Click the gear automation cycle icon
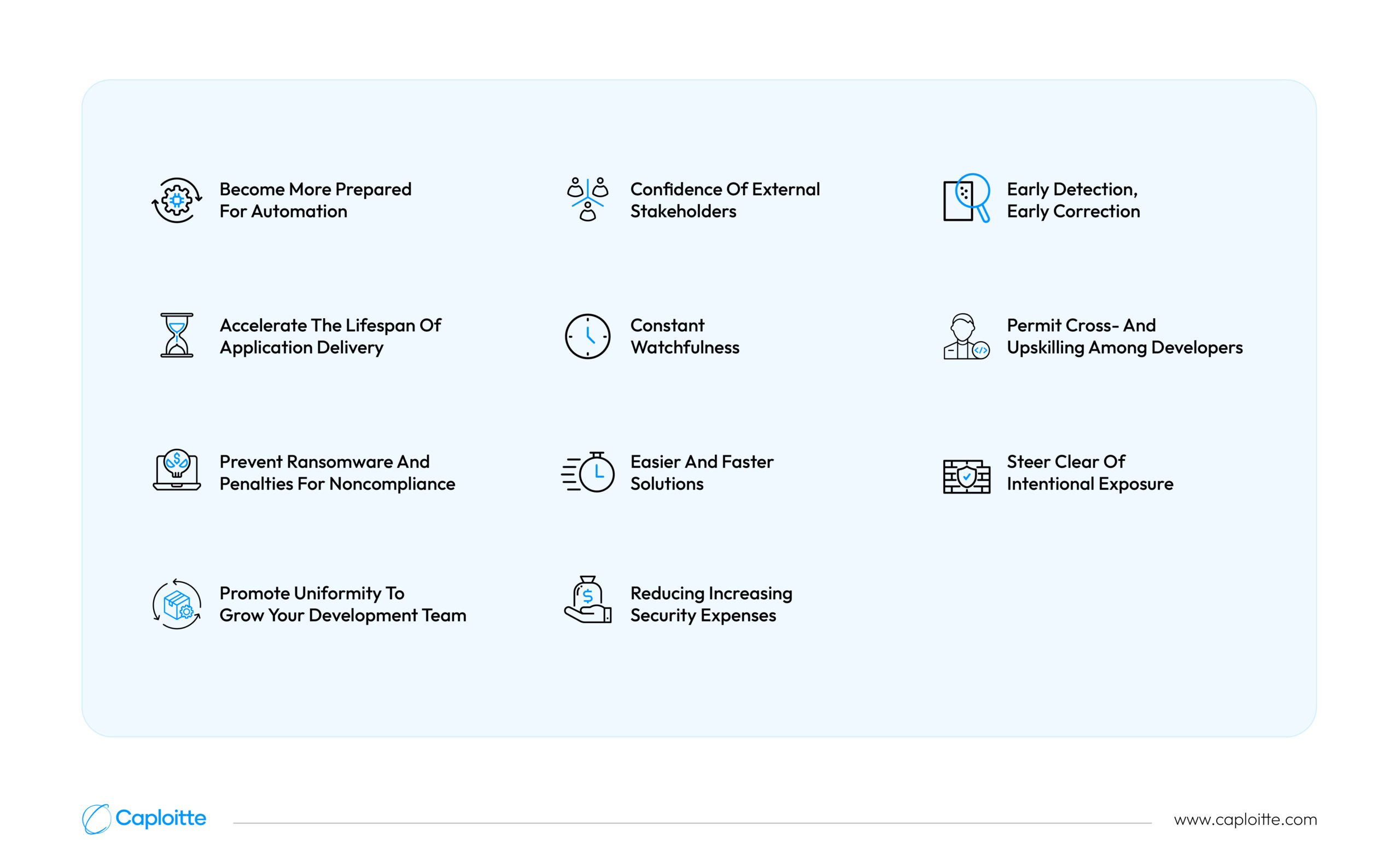 (x=177, y=200)
